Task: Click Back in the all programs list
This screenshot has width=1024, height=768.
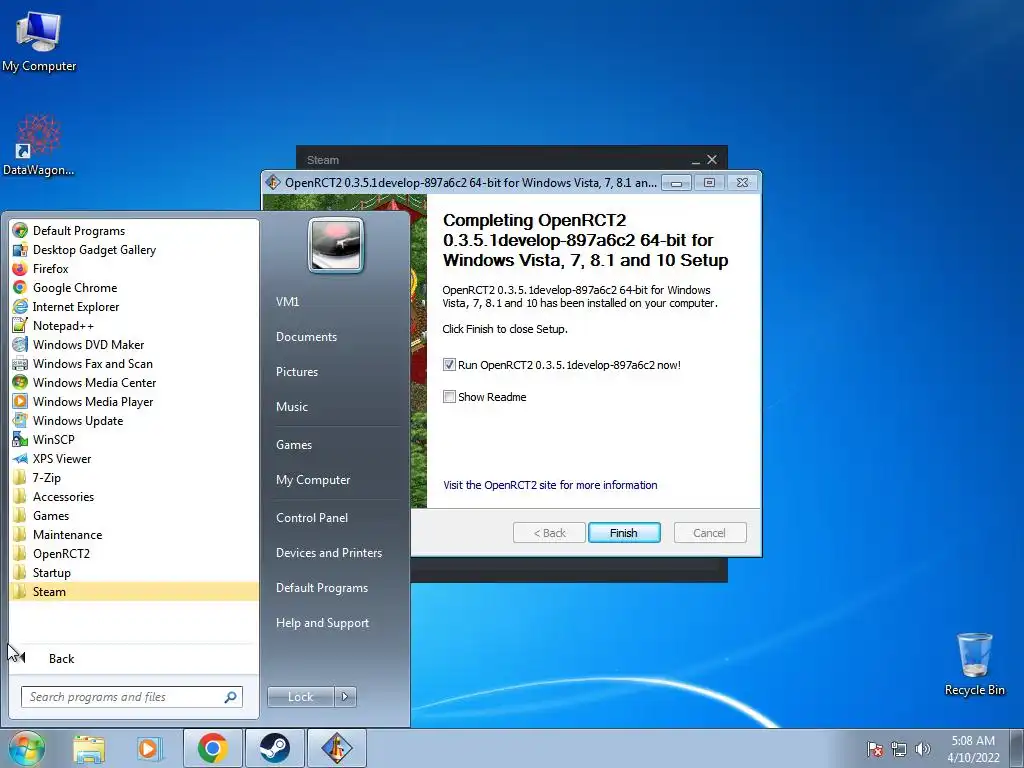Action: (61, 658)
